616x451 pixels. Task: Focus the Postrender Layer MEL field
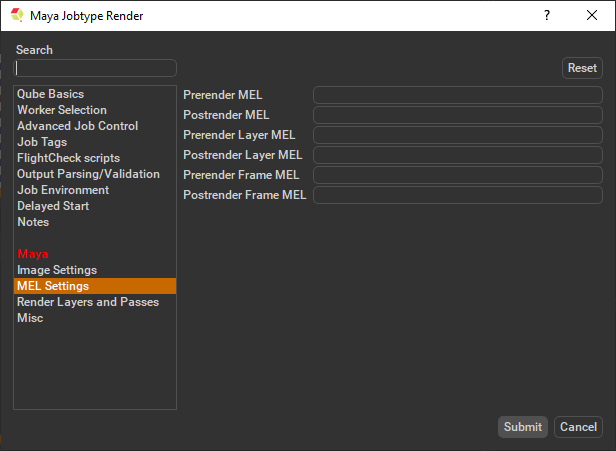click(457, 155)
